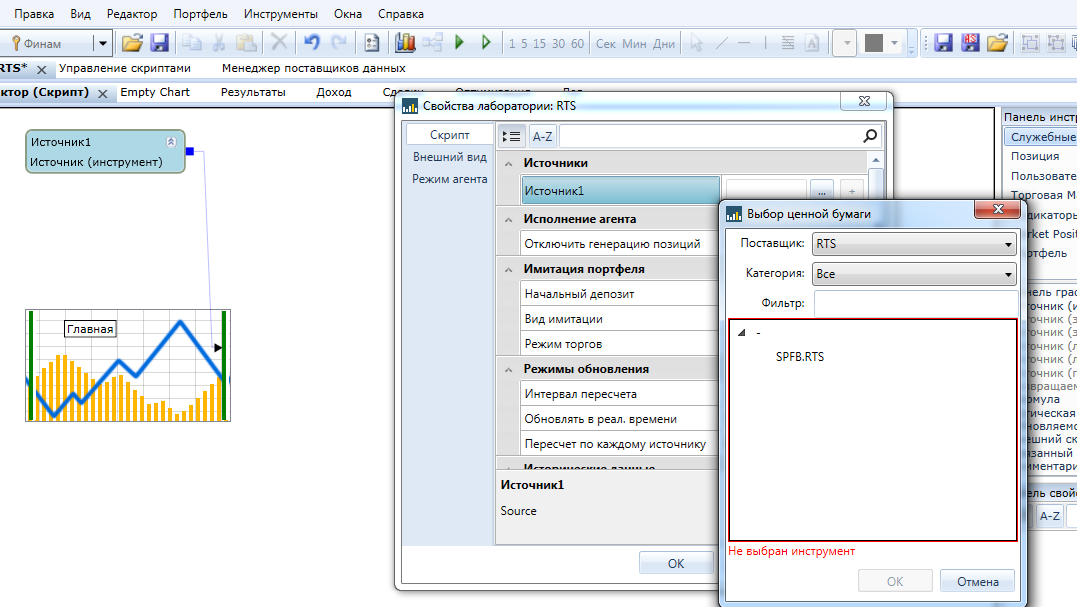Open color swatch dropdown arrow
This screenshot has width=1077, height=607.
tap(894, 43)
